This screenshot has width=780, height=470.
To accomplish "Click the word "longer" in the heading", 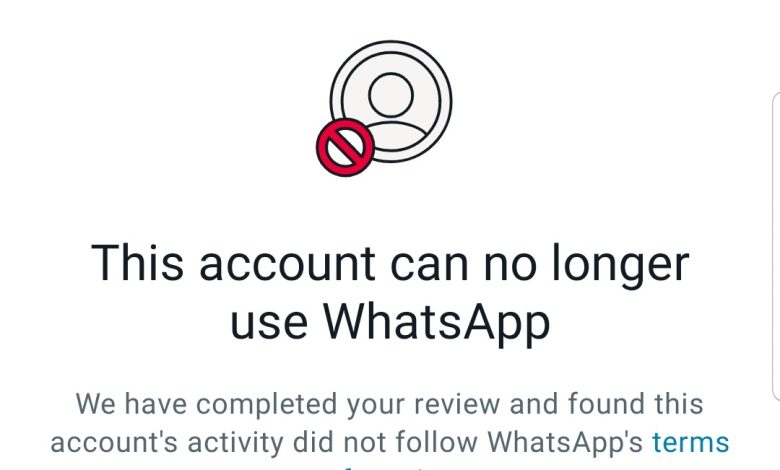I will pos(621,266).
